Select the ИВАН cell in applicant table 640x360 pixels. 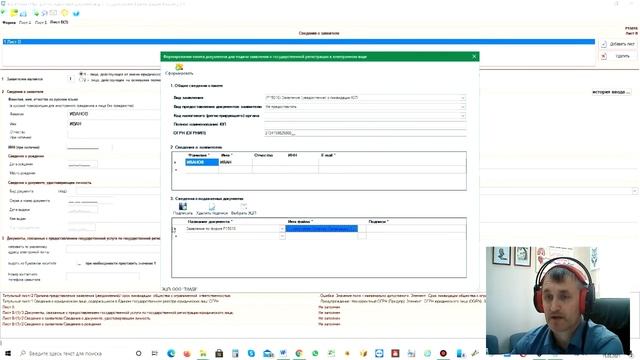tap(236, 162)
